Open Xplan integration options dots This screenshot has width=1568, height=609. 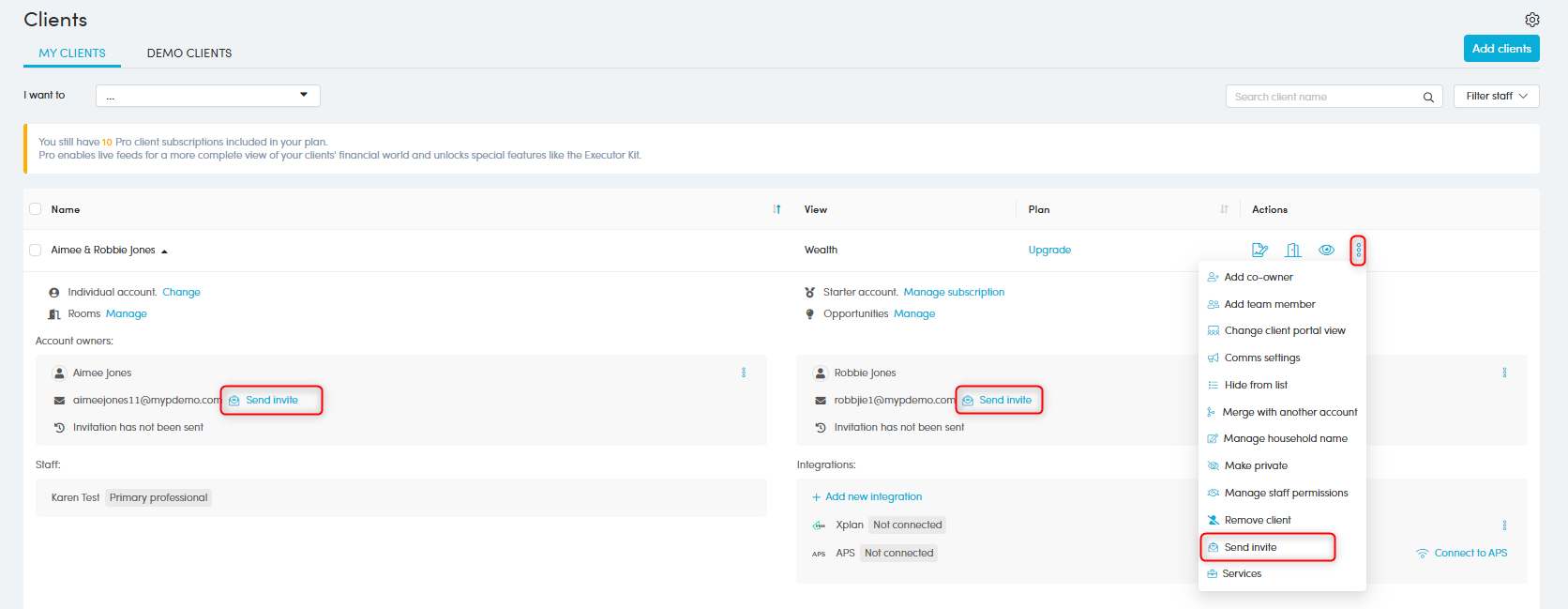(x=1504, y=525)
